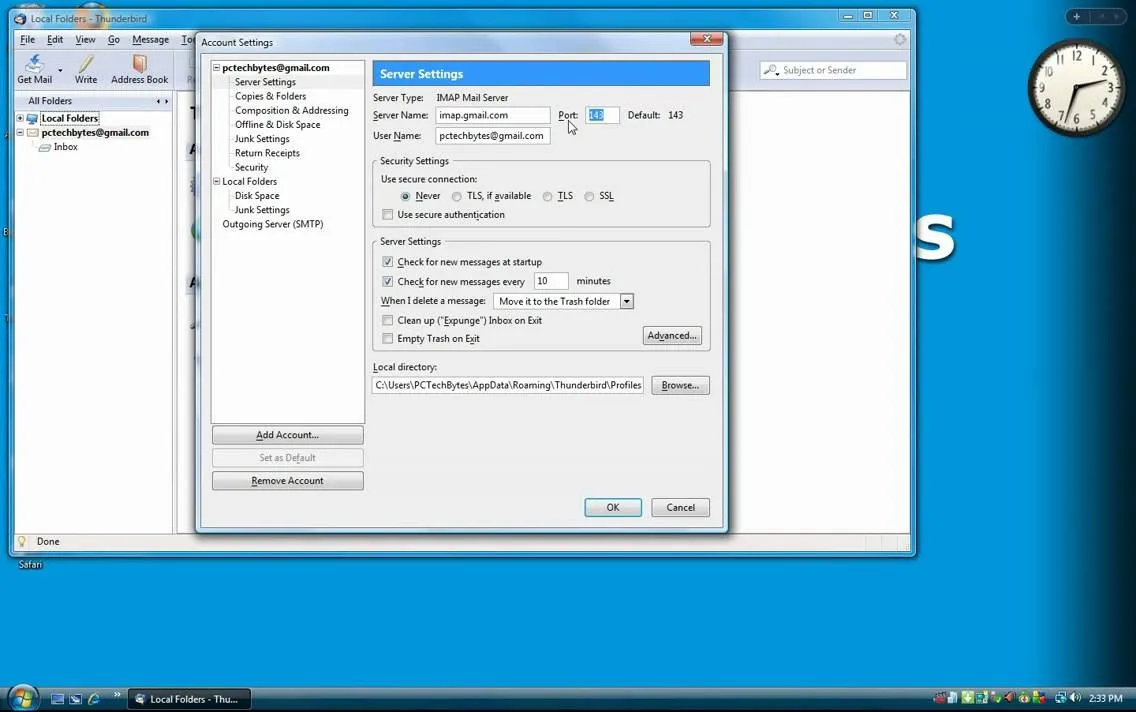Click the Local directory path field
The image size is (1136, 712).
point(508,385)
